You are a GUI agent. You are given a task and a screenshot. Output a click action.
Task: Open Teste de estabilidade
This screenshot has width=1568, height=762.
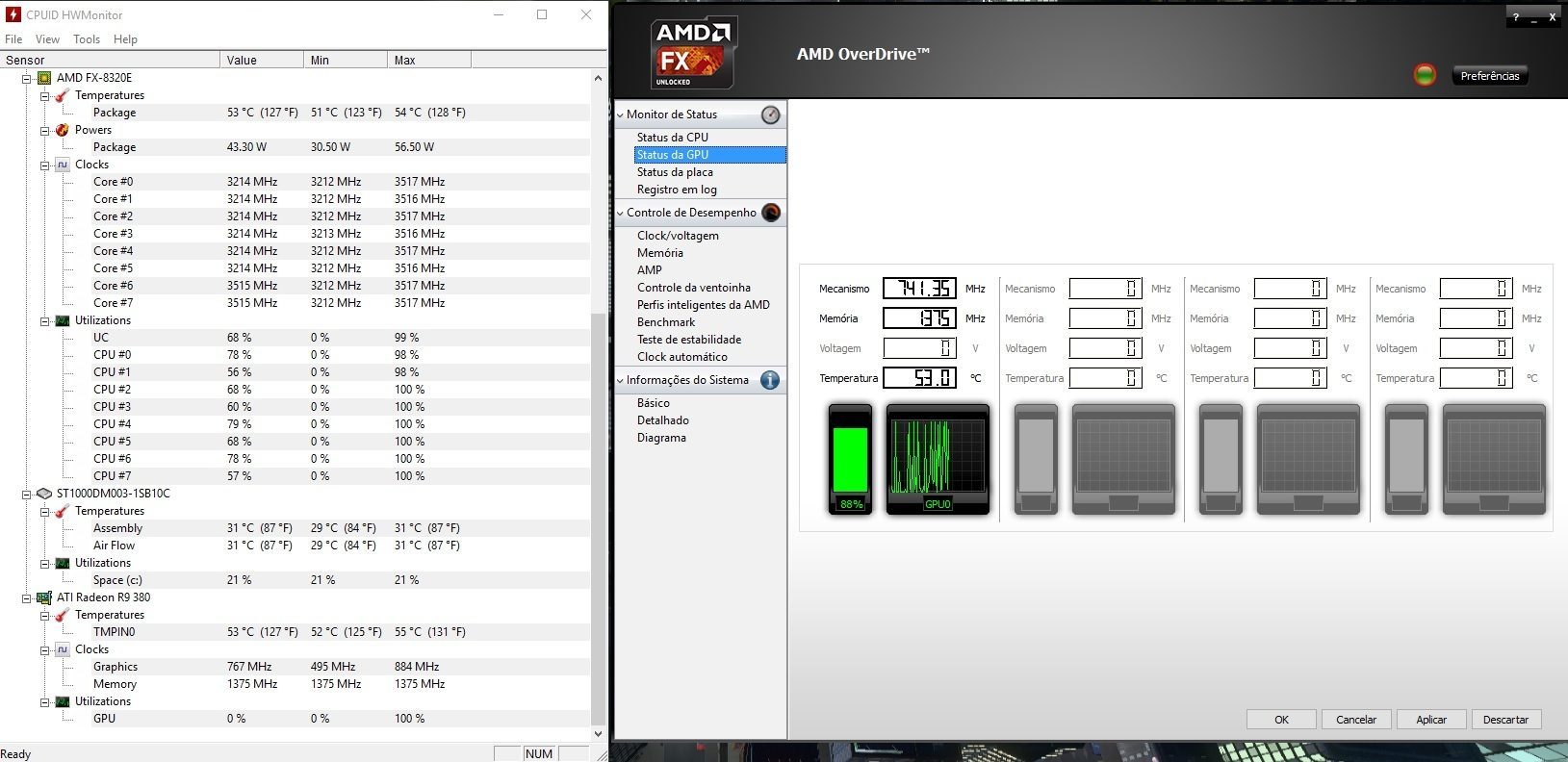coord(689,340)
